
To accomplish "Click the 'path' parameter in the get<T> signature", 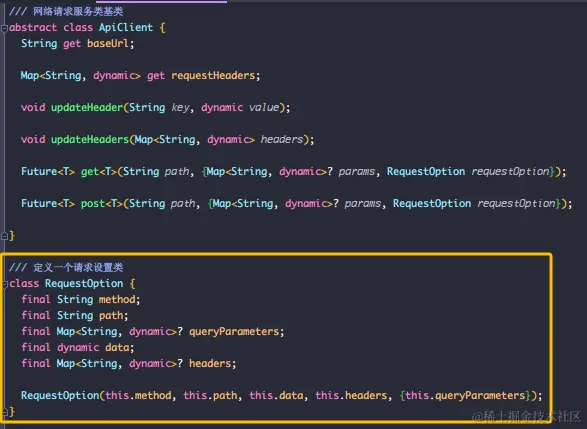I will tap(177, 172).
